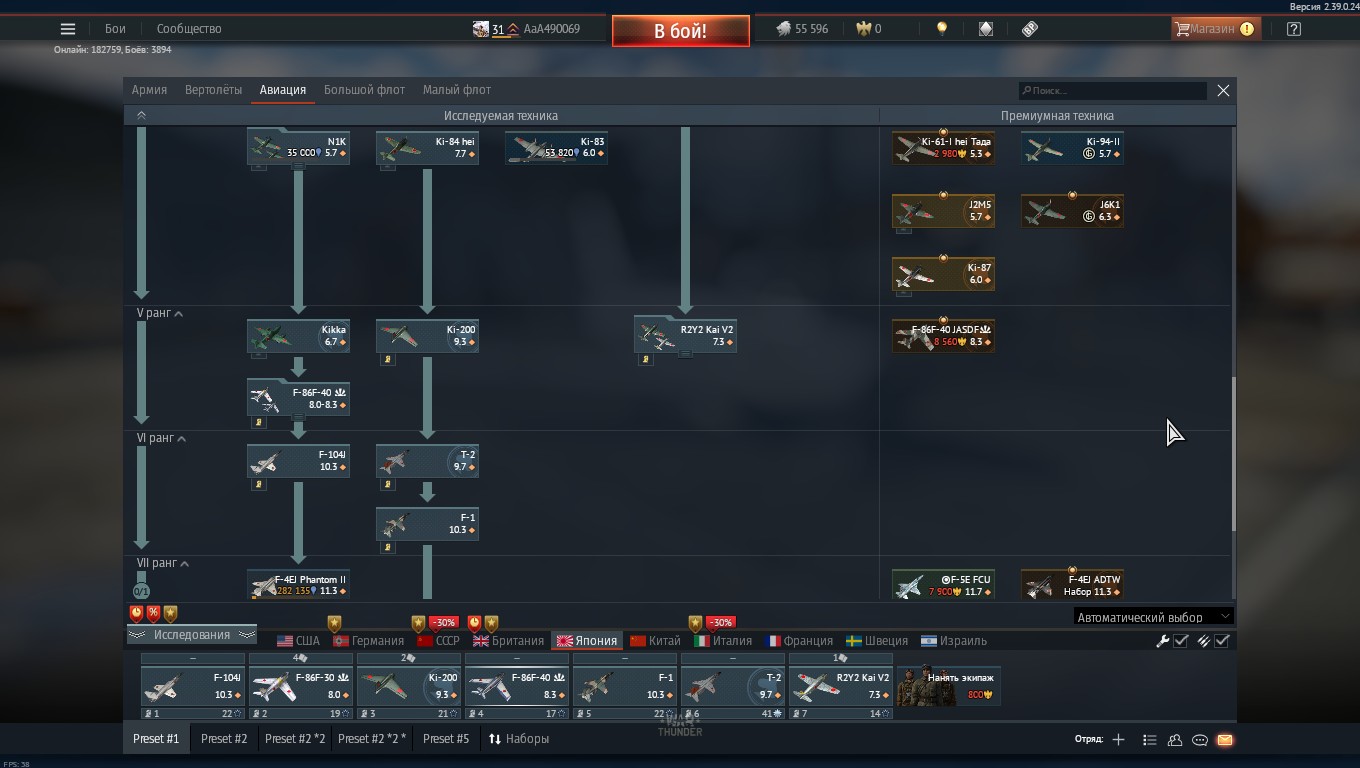Toggle the checkbox next to the ammo icon
This screenshot has height=768, width=1360.
coord(1222,641)
